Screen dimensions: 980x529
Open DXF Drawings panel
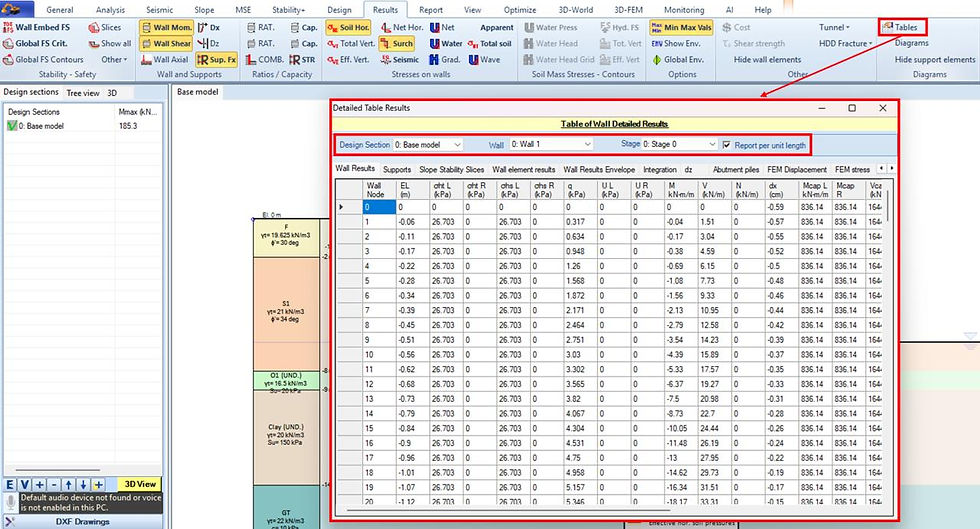coord(82,521)
